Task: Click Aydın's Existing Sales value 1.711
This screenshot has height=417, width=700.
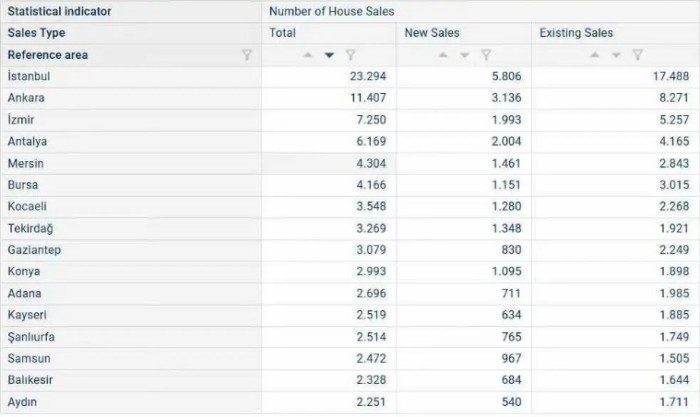Action: click(x=673, y=402)
